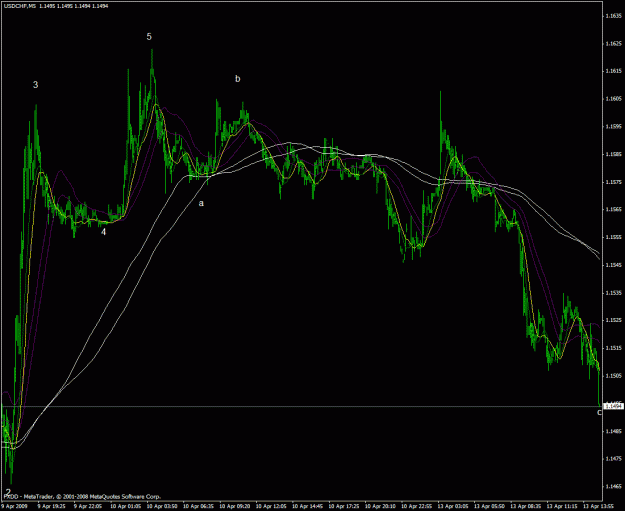Click the "13 Apr 03:05" time axis label

[x=453, y=506]
